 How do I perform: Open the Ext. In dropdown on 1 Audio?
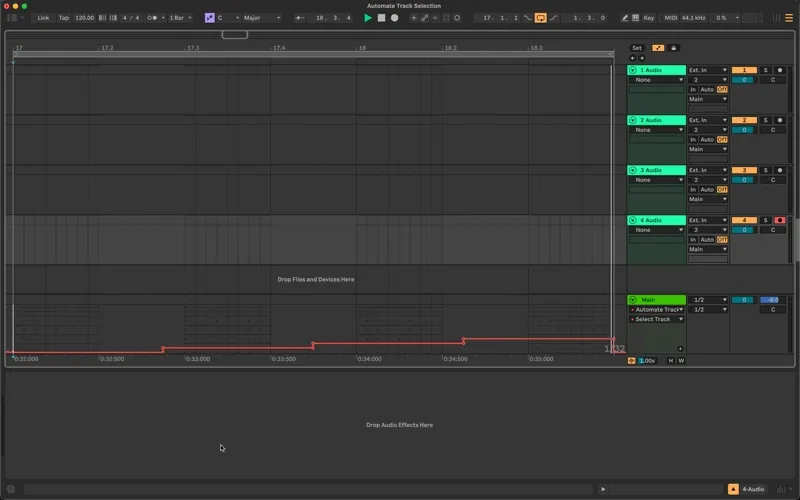tap(708, 70)
